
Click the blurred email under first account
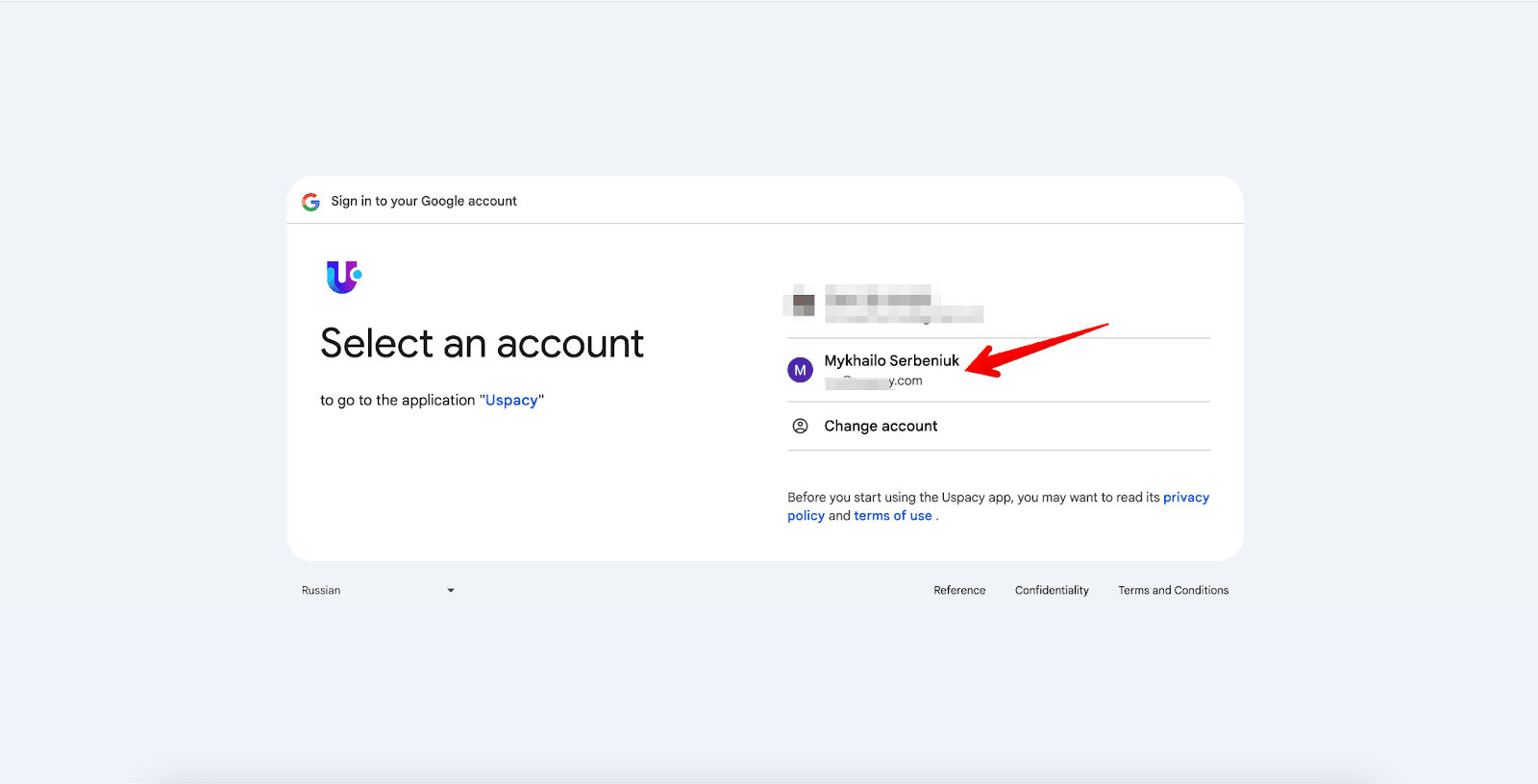[904, 315]
